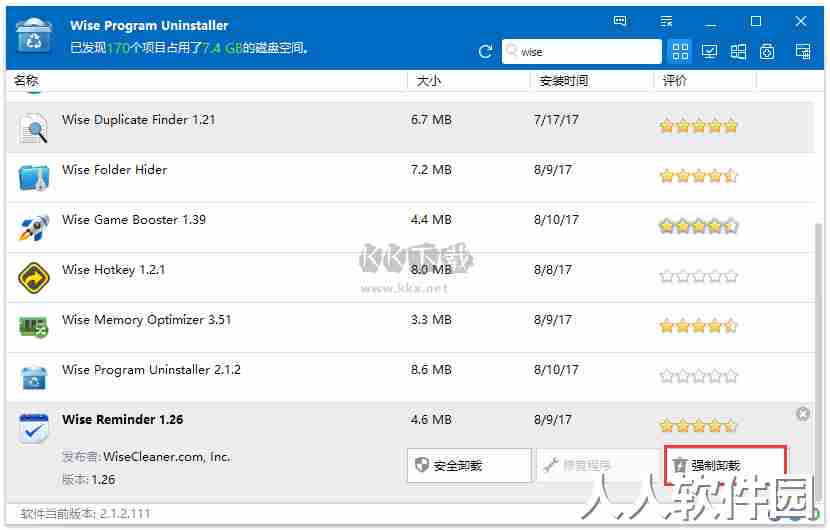
Task: Click the 3.3 MB size value
Action: [x=431, y=320]
